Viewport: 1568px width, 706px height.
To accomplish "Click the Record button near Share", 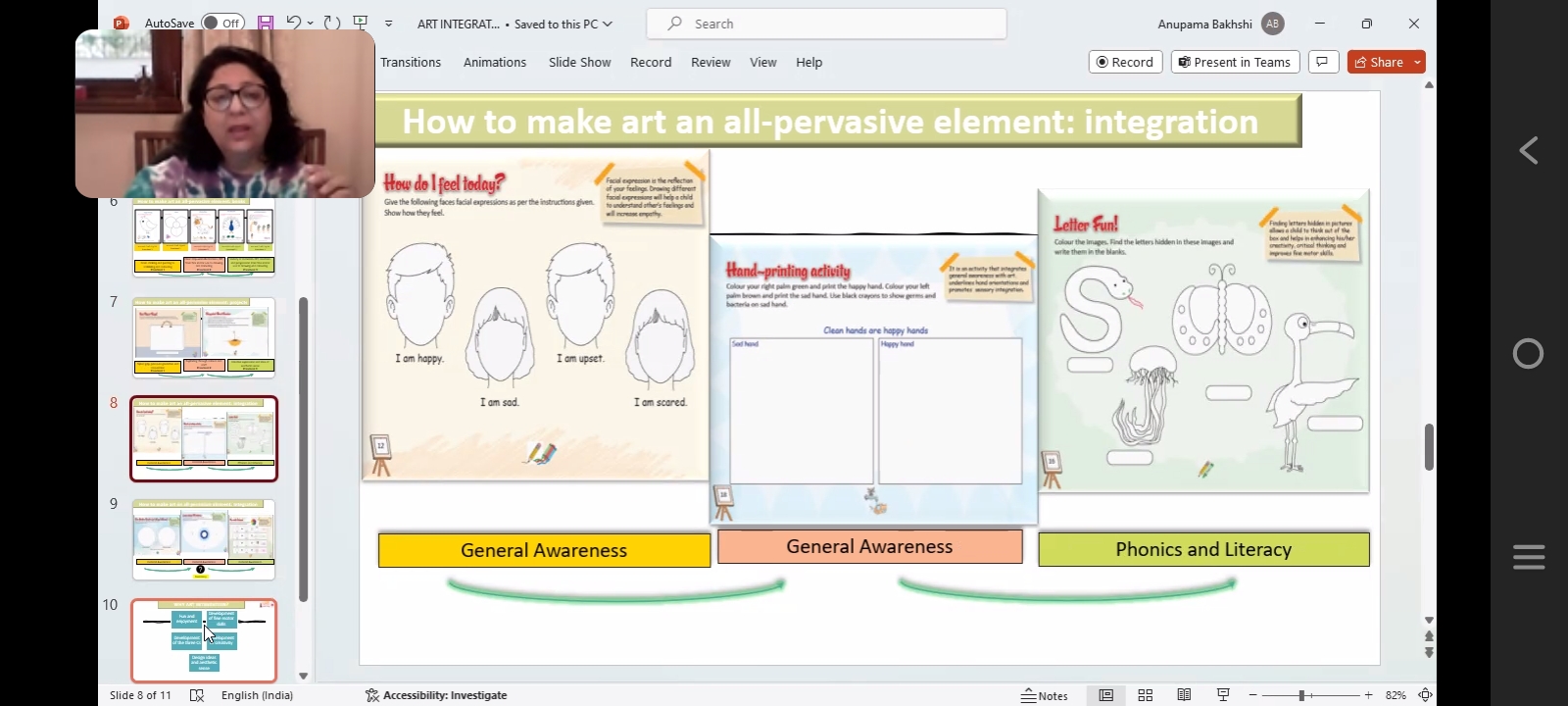I will coord(1125,62).
